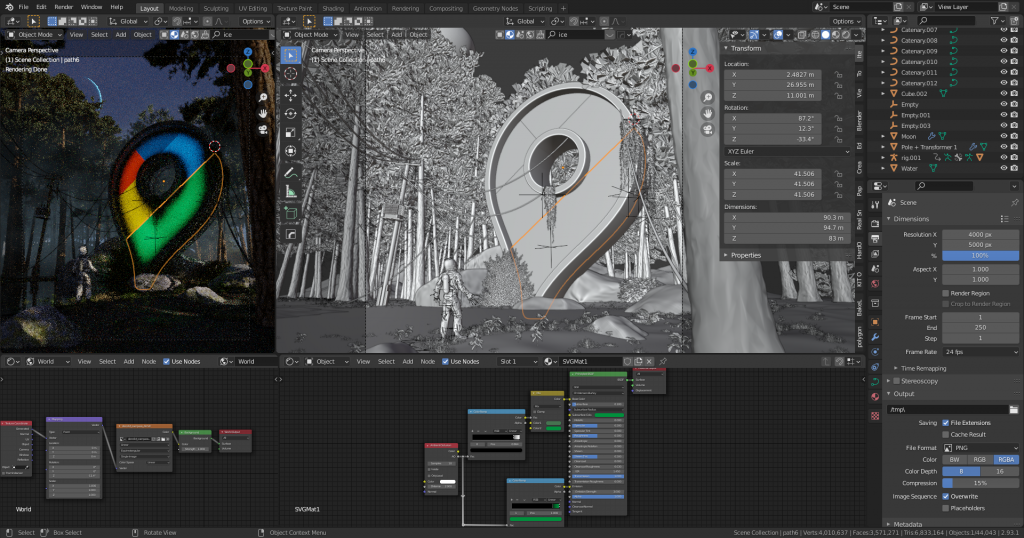Screen dimensions: 1024x538
Task: Switch to the UV Editing workspace tab
Action: click(x=252, y=8)
